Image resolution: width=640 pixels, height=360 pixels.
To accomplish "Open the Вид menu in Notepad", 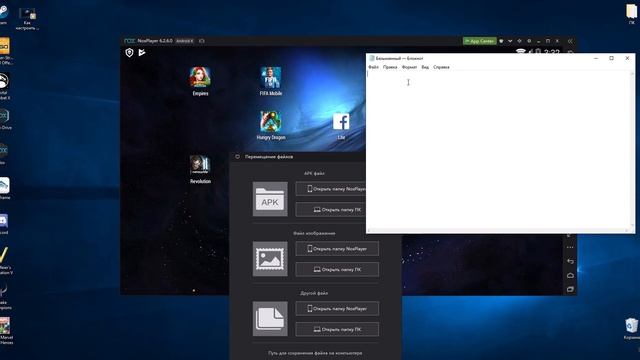I will pyautogui.click(x=425, y=67).
